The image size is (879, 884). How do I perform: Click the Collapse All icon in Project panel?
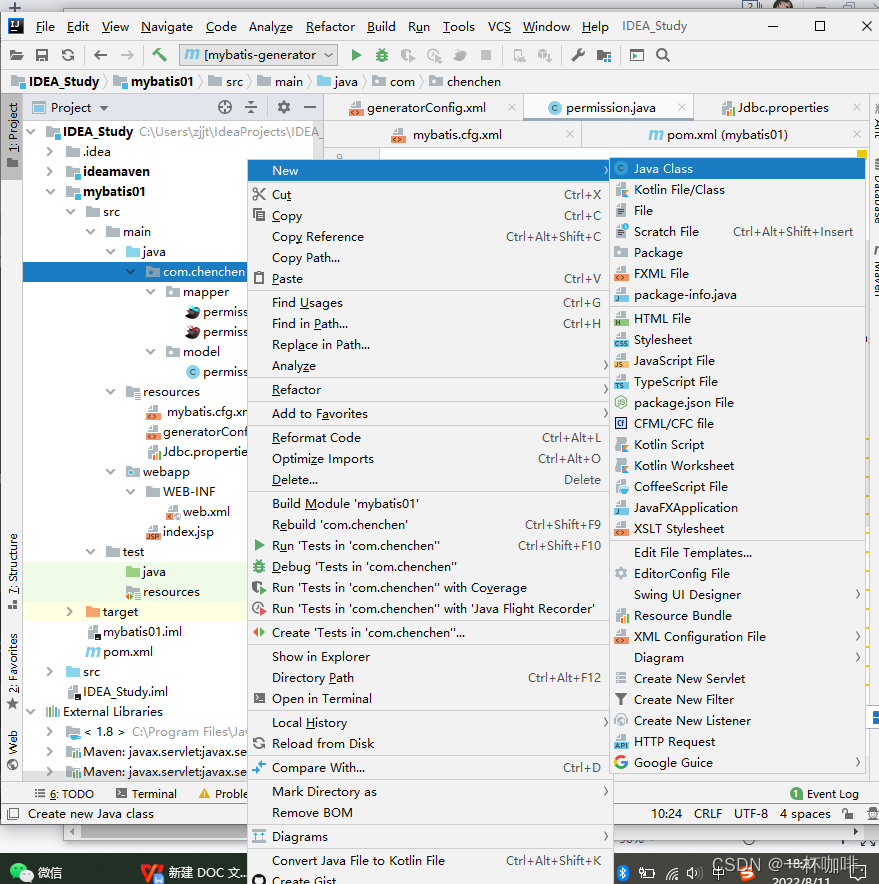(x=251, y=107)
